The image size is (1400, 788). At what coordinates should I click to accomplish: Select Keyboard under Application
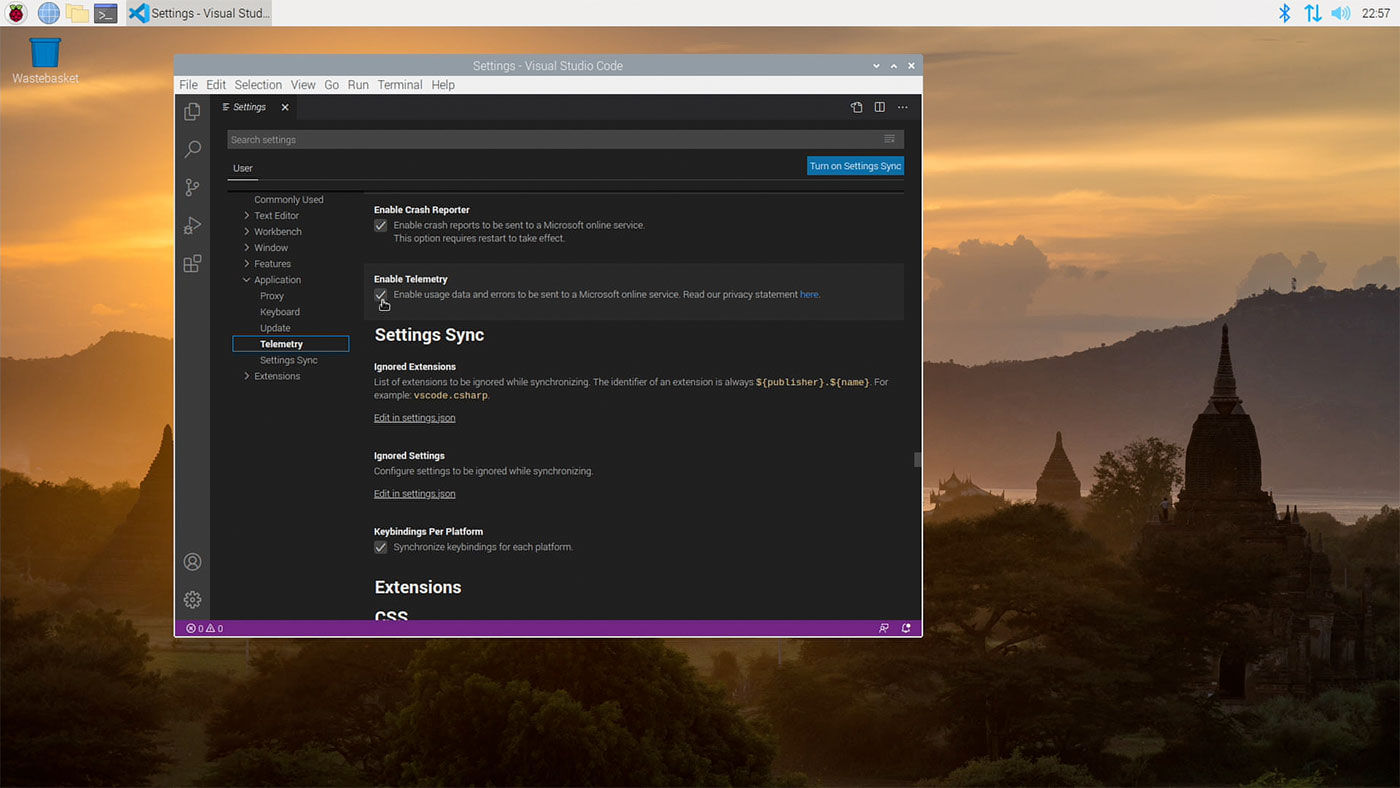pos(280,312)
